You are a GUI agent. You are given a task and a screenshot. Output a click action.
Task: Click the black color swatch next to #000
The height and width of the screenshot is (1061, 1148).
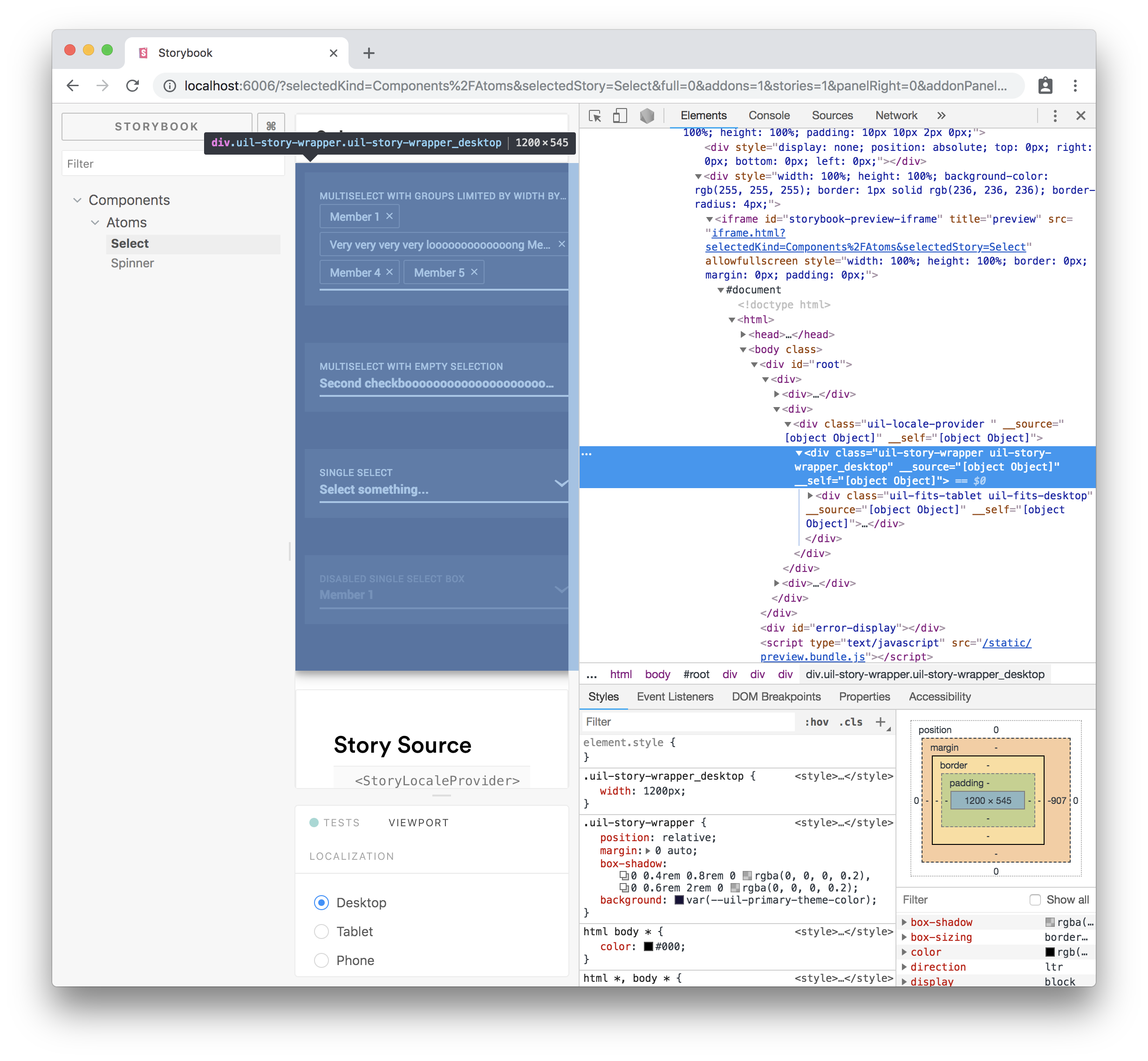pos(649,946)
